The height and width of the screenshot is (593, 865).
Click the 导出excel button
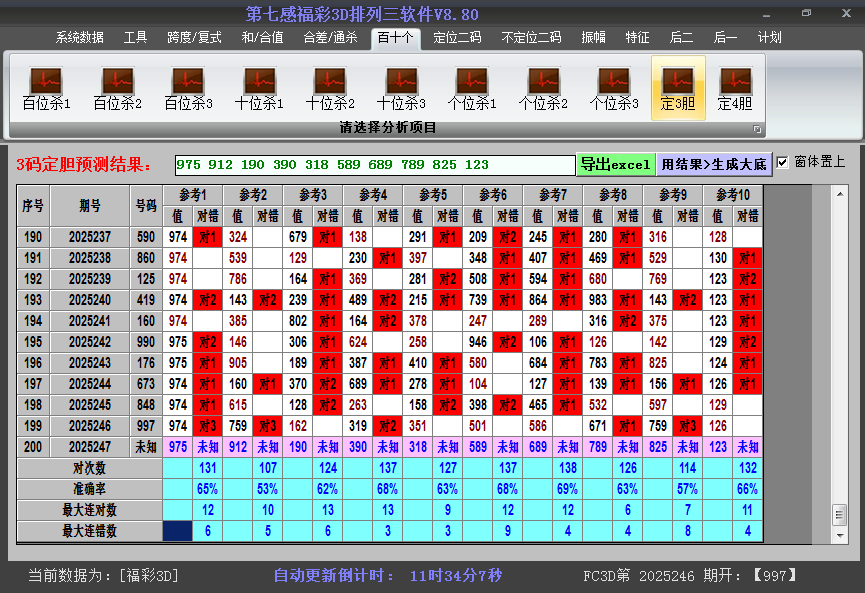(x=616, y=164)
